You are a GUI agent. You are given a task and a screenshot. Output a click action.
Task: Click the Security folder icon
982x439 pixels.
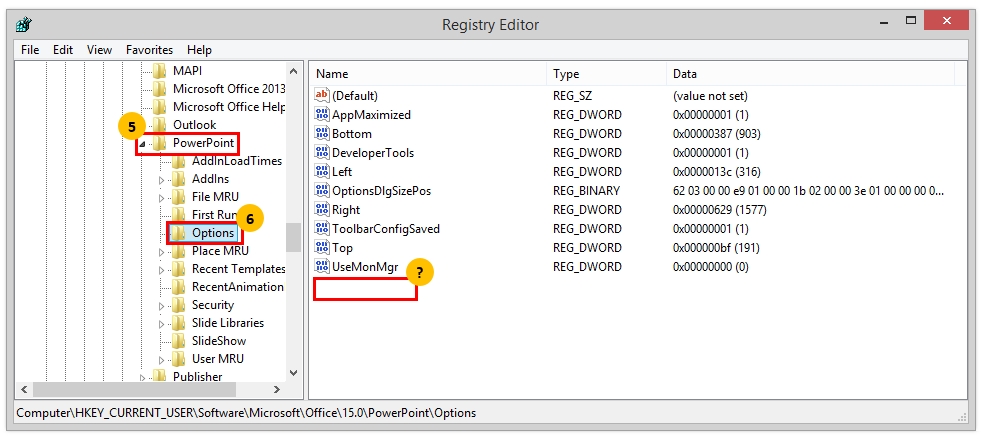(178, 305)
